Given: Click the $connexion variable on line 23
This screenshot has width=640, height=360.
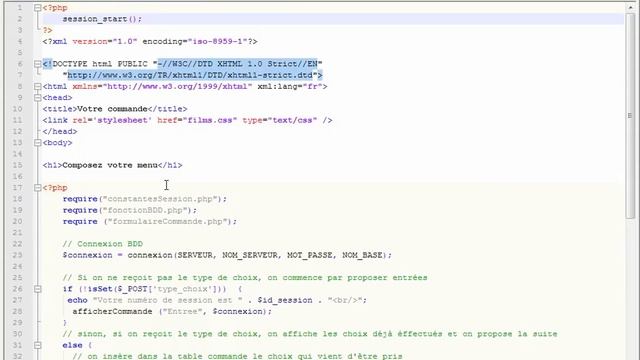Looking at the screenshot, I should [87, 255].
